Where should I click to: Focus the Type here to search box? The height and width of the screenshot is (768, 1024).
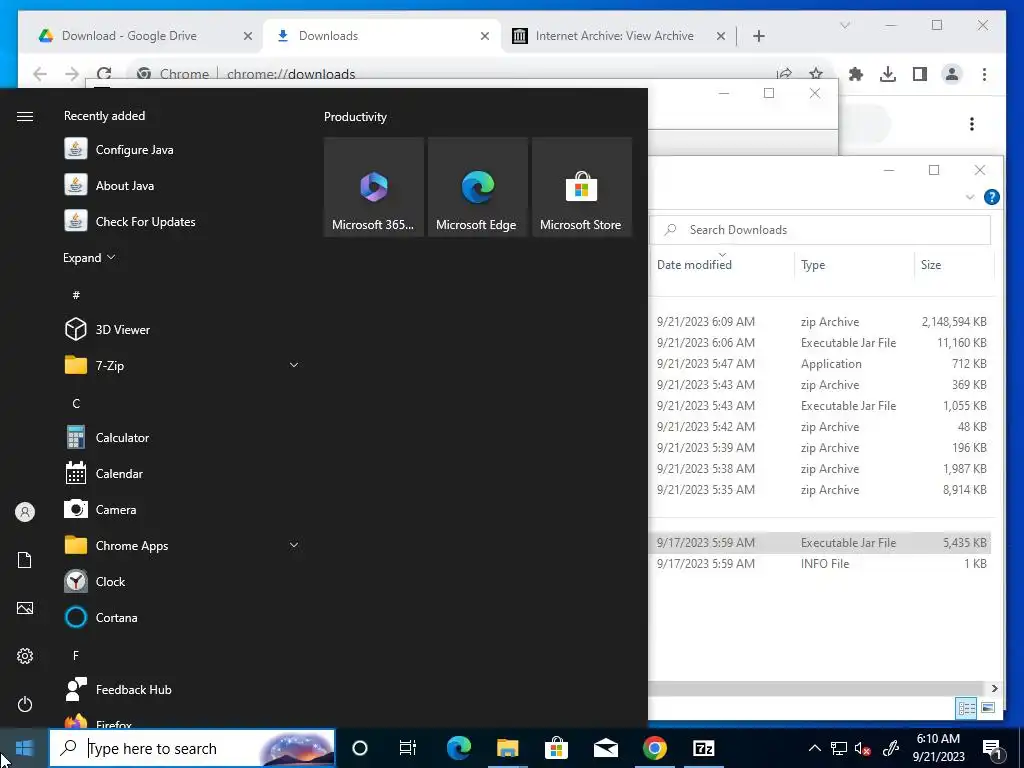click(191, 748)
